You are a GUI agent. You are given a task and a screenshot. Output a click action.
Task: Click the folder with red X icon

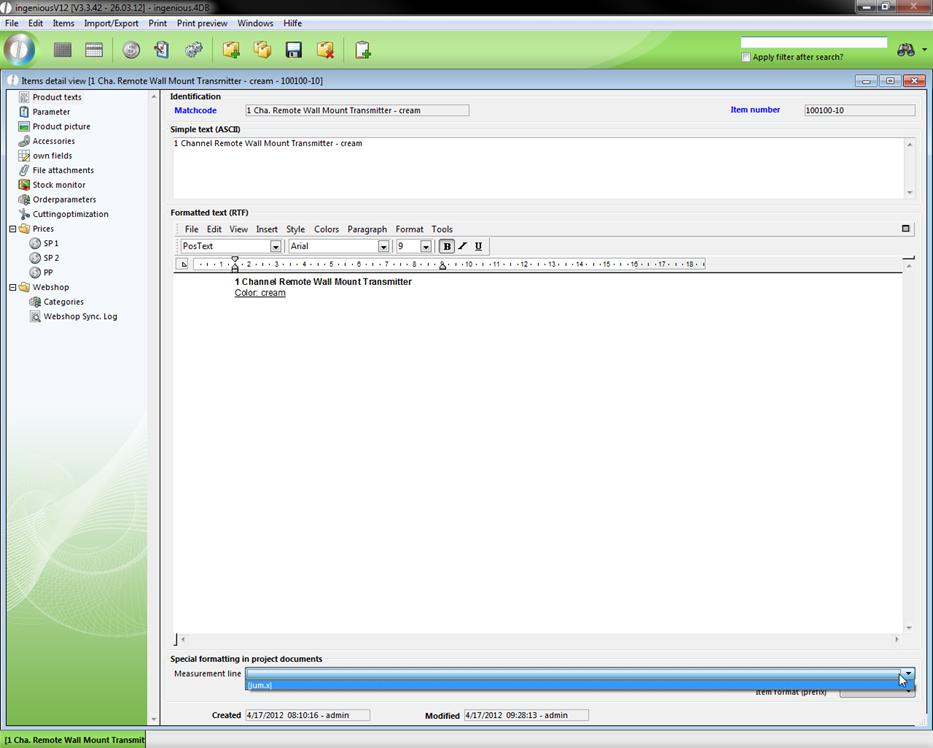coord(325,50)
